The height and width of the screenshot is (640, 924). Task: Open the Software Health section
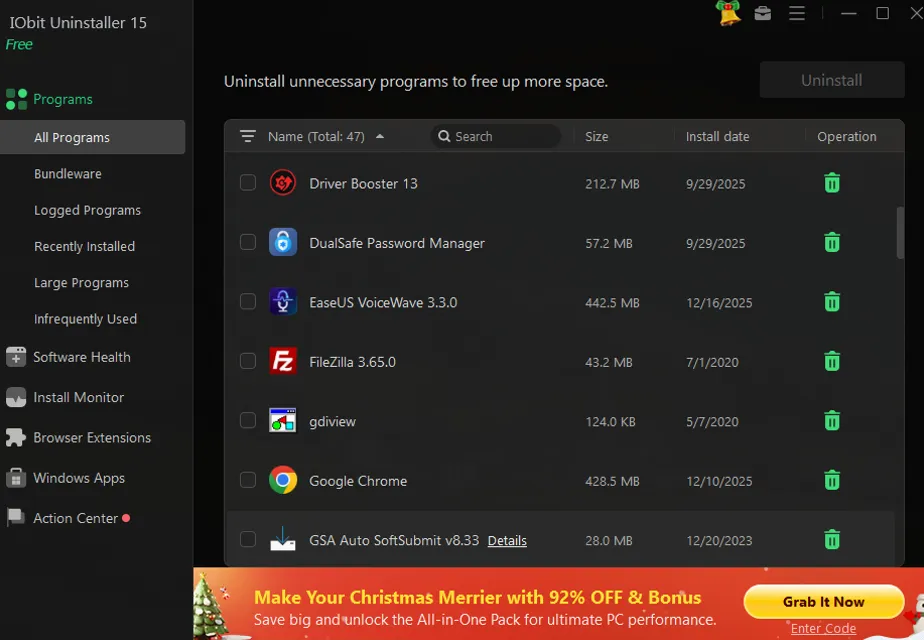[82, 357]
